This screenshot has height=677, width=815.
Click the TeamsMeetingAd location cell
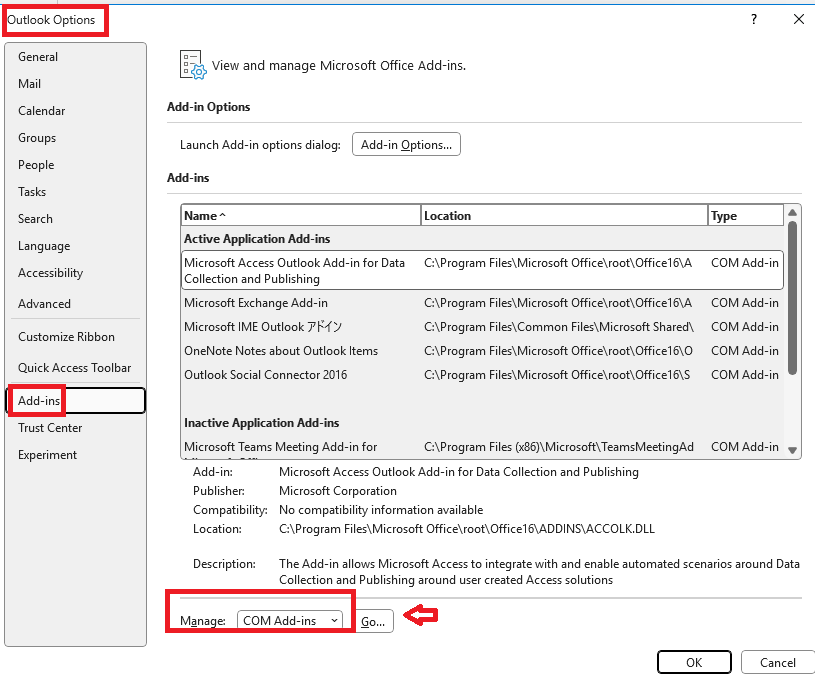click(559, 447)
